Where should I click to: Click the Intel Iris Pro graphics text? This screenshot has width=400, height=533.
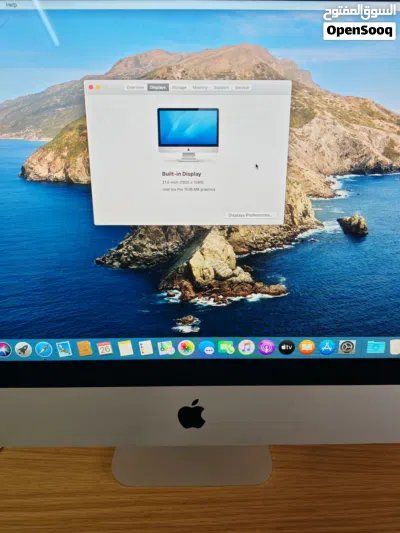pos(189,189)
